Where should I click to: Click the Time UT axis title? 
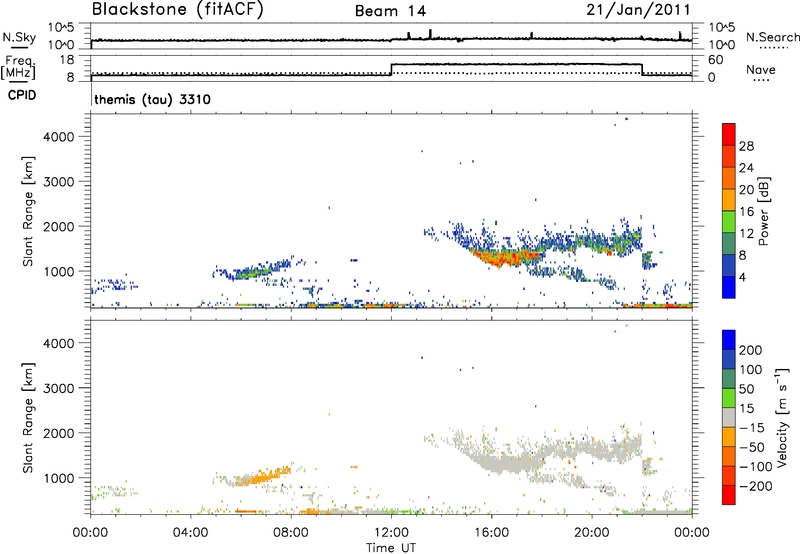point(391,548)
